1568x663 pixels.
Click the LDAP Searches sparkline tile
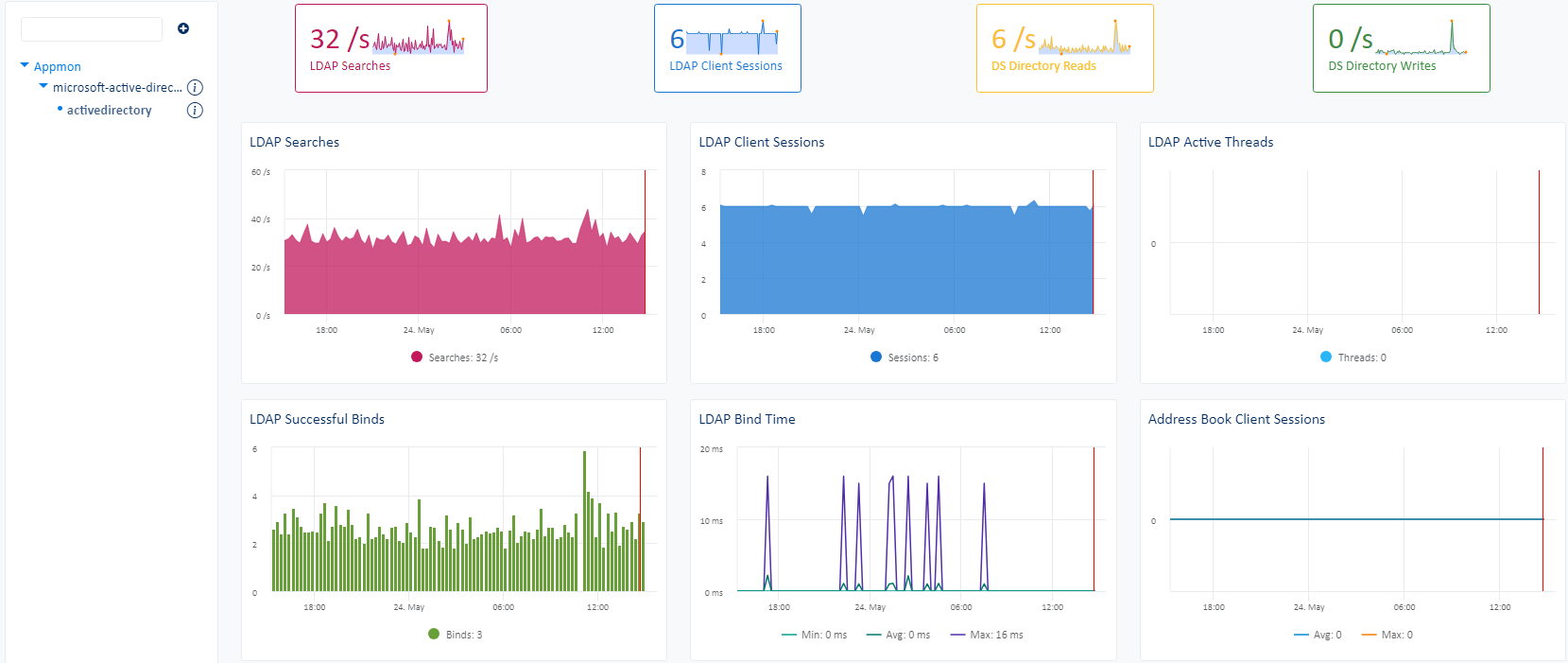click(x=390, y=48)
